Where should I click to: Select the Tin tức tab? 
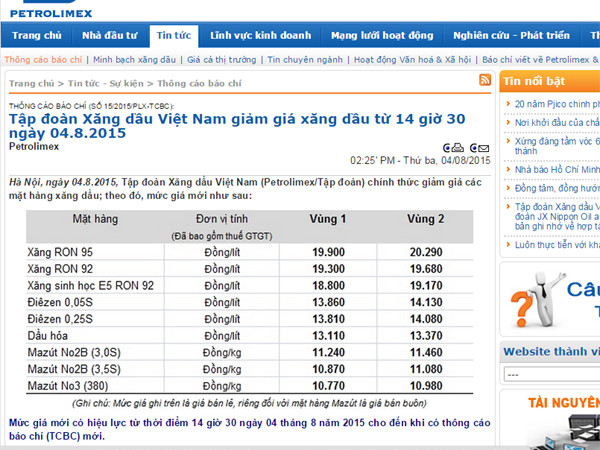tap(174, 36)
